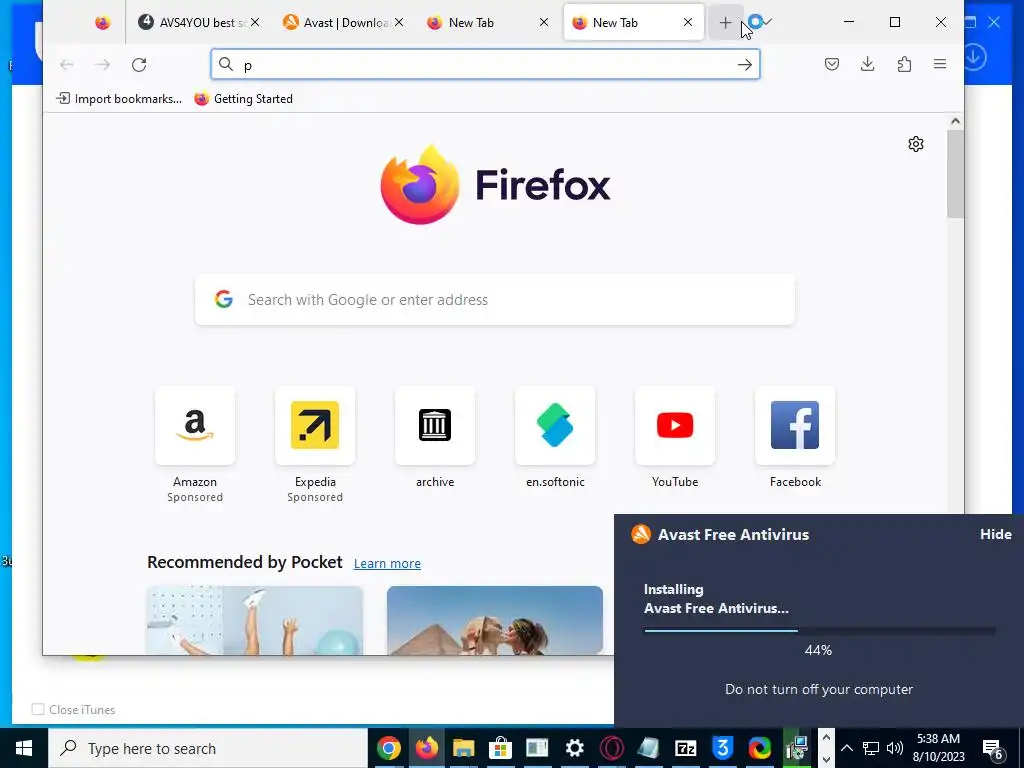
Task: Tick the Close iTunes checkbox
Action: [x=38, y=709]
